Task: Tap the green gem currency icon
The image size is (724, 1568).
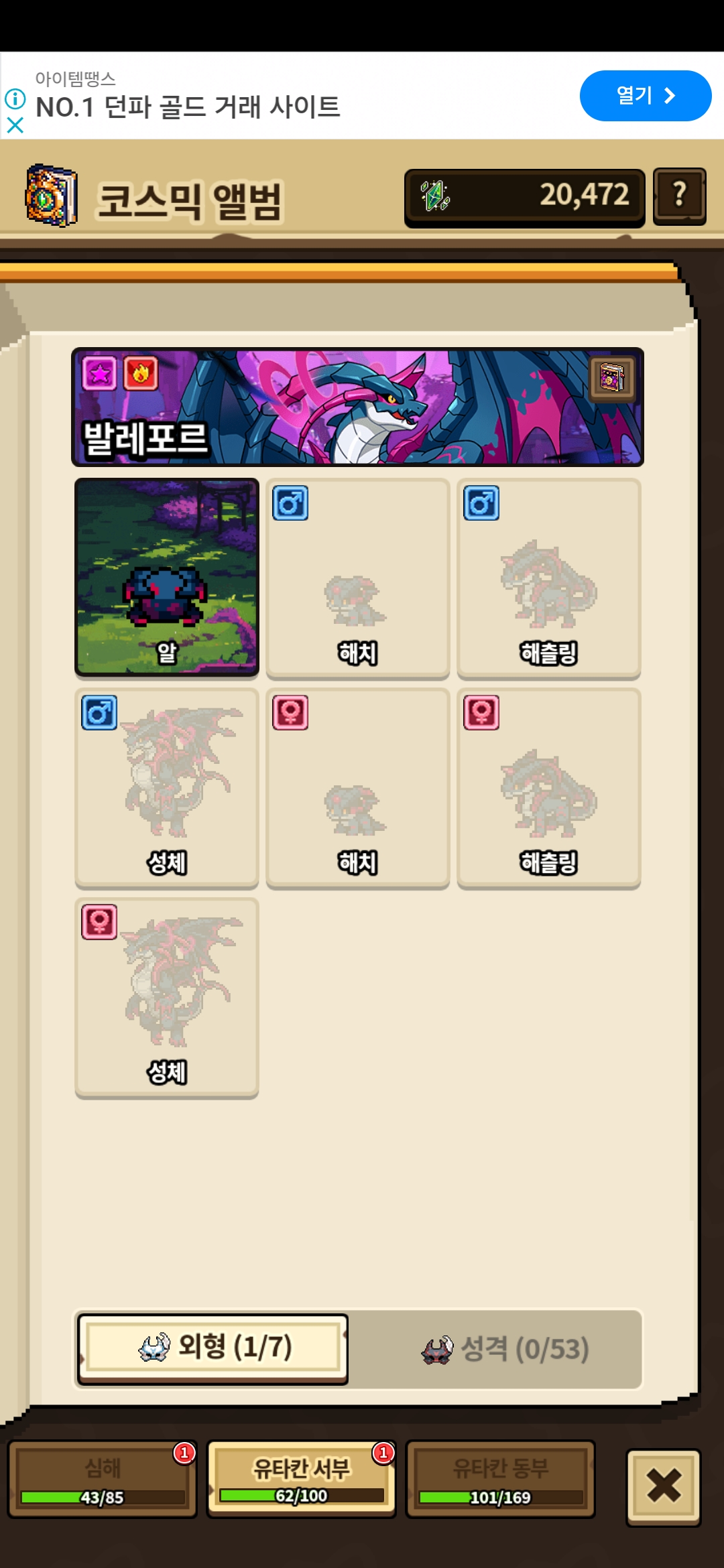Action: (x=435, y=196)
